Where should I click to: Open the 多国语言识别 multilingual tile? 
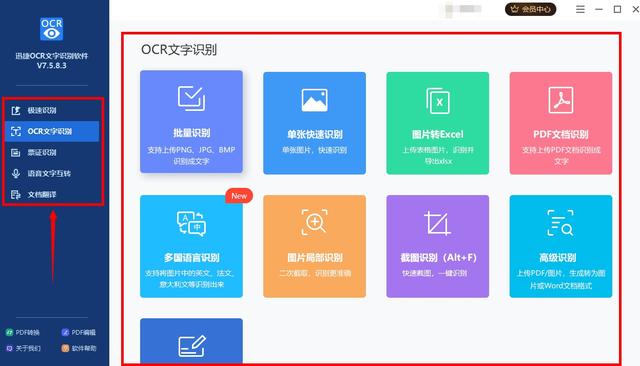click(191, 246)
